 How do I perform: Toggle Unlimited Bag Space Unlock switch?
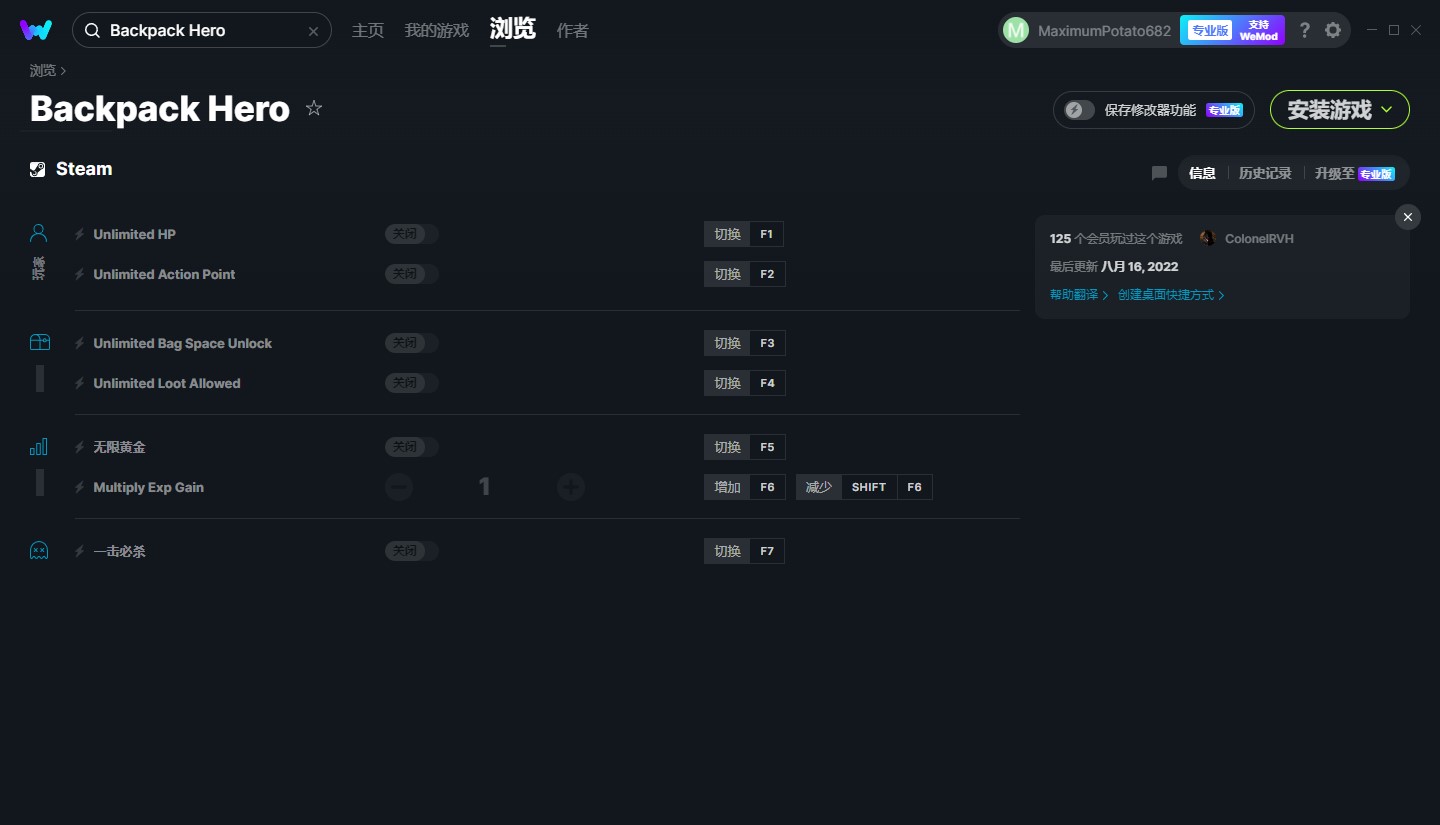point(412,343)
